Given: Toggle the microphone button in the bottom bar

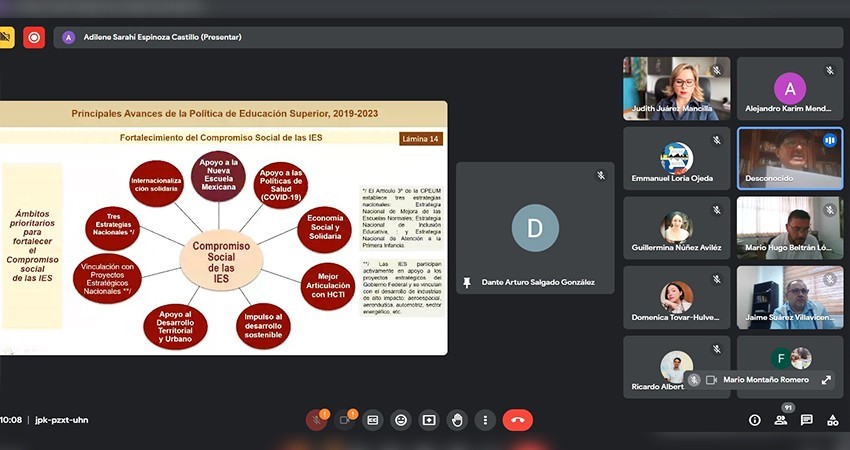Looking at the screenshot, I should point(316,420).
